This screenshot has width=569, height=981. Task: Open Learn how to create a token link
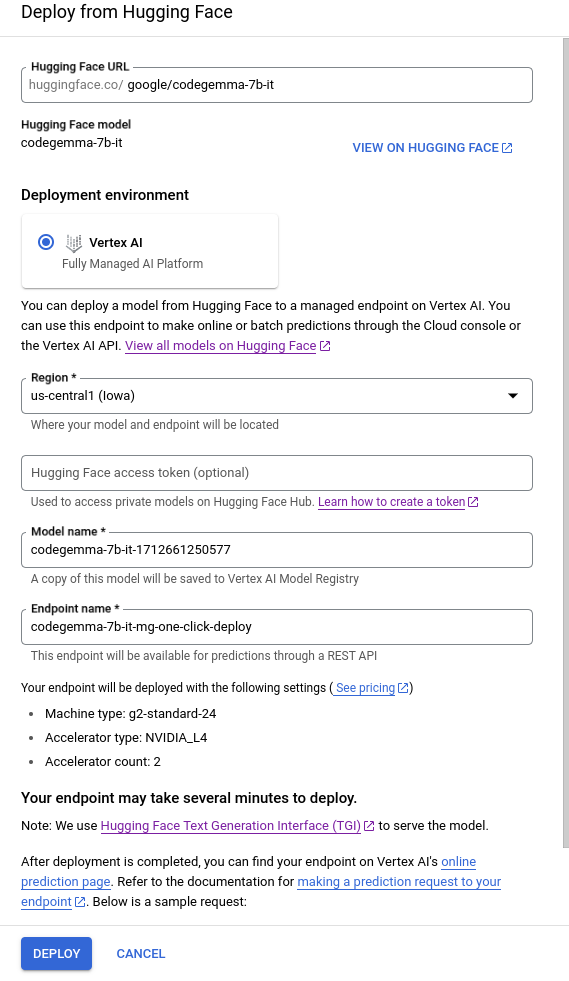point(391,502)
